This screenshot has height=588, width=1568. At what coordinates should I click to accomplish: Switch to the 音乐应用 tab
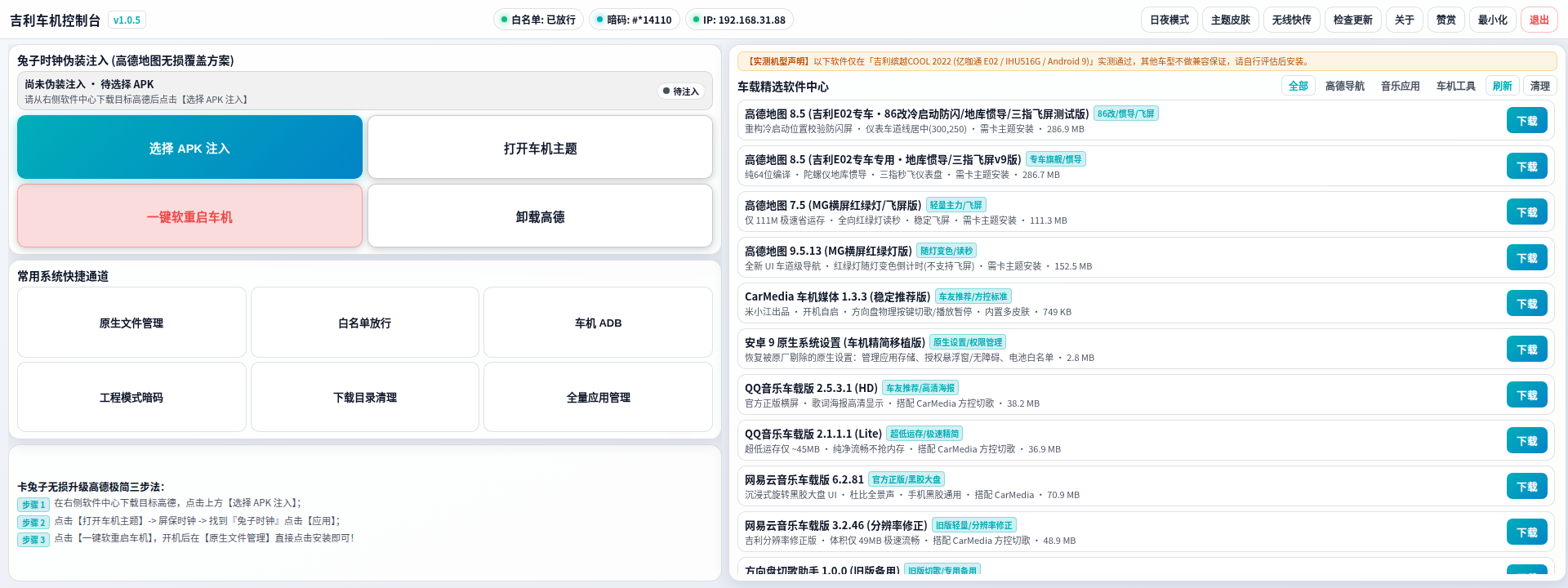1401,86
